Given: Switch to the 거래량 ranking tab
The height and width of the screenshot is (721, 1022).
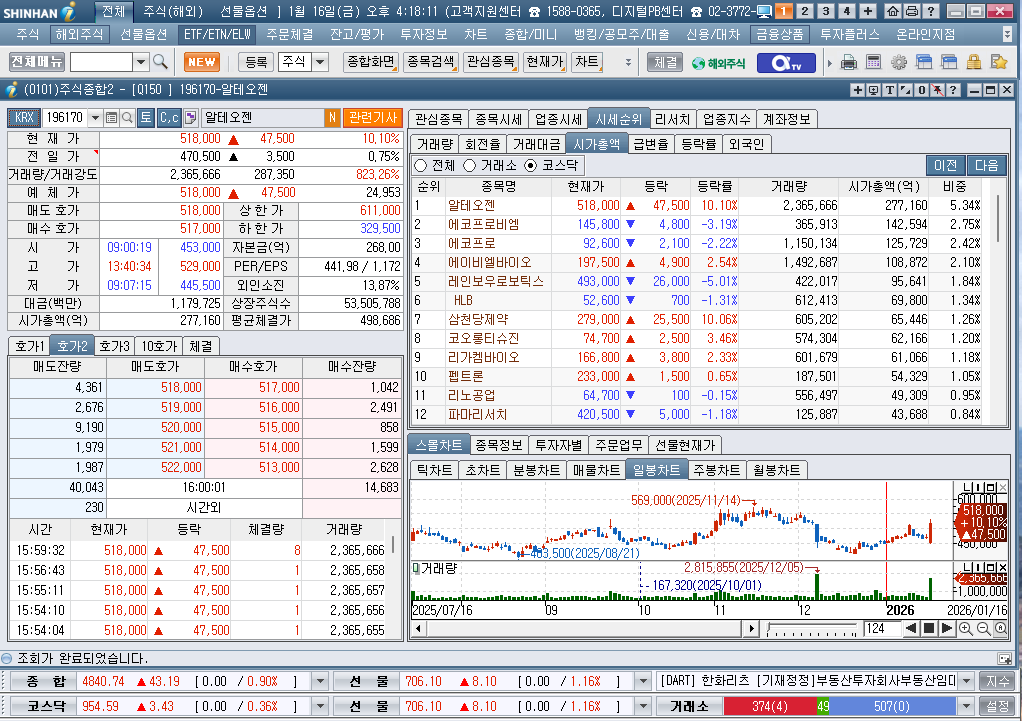Looking at the screenshot, I should pyautogui.click(x=435, y=144).
